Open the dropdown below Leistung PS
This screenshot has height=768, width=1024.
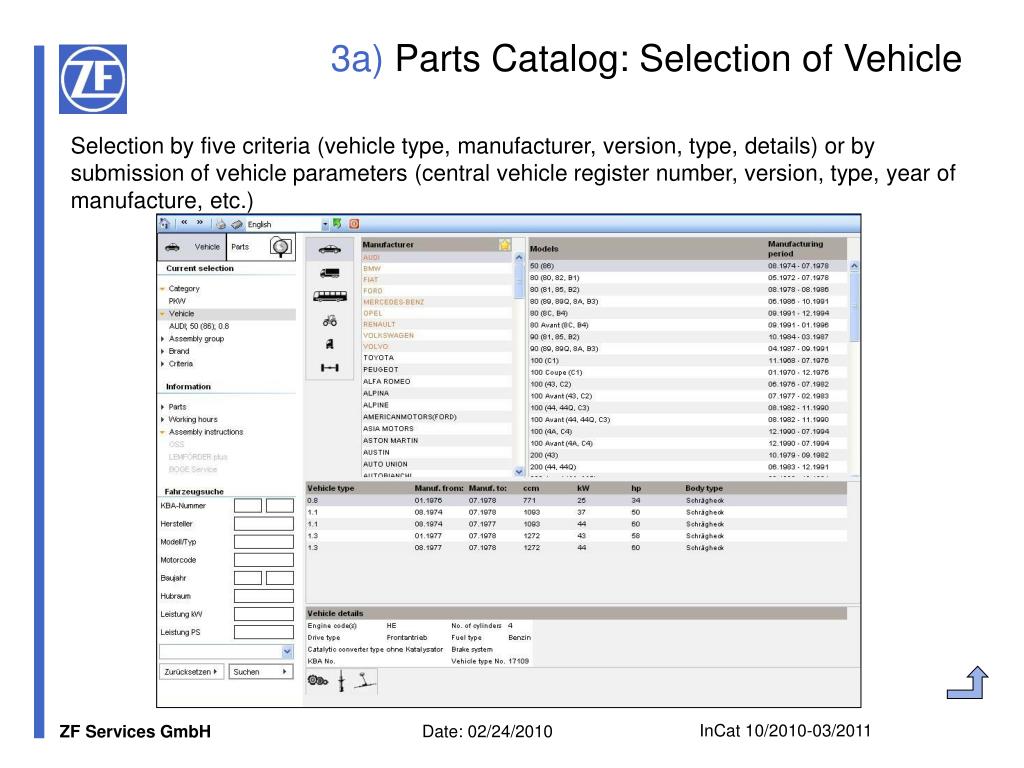[287, 652]
